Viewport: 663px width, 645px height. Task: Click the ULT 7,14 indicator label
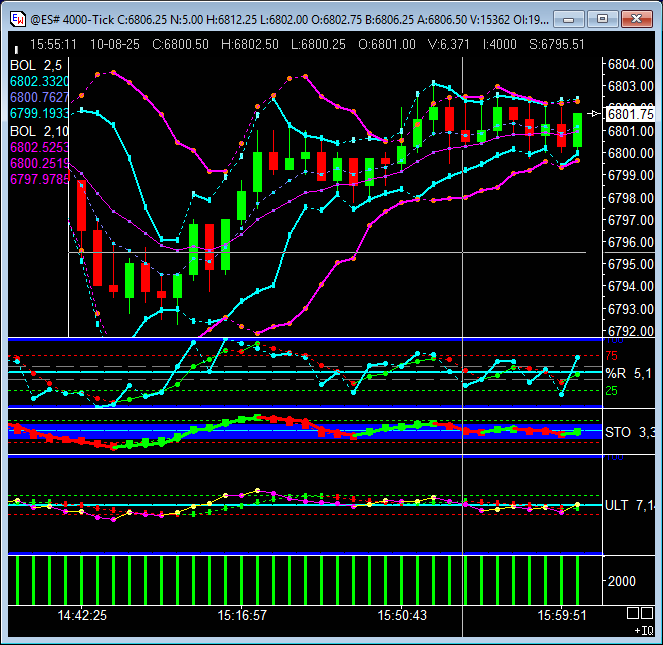tap(630, 506)
